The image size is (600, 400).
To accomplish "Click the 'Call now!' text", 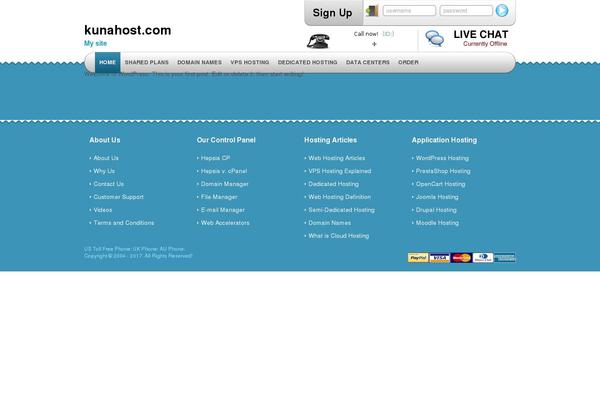I will coord(366,34).
